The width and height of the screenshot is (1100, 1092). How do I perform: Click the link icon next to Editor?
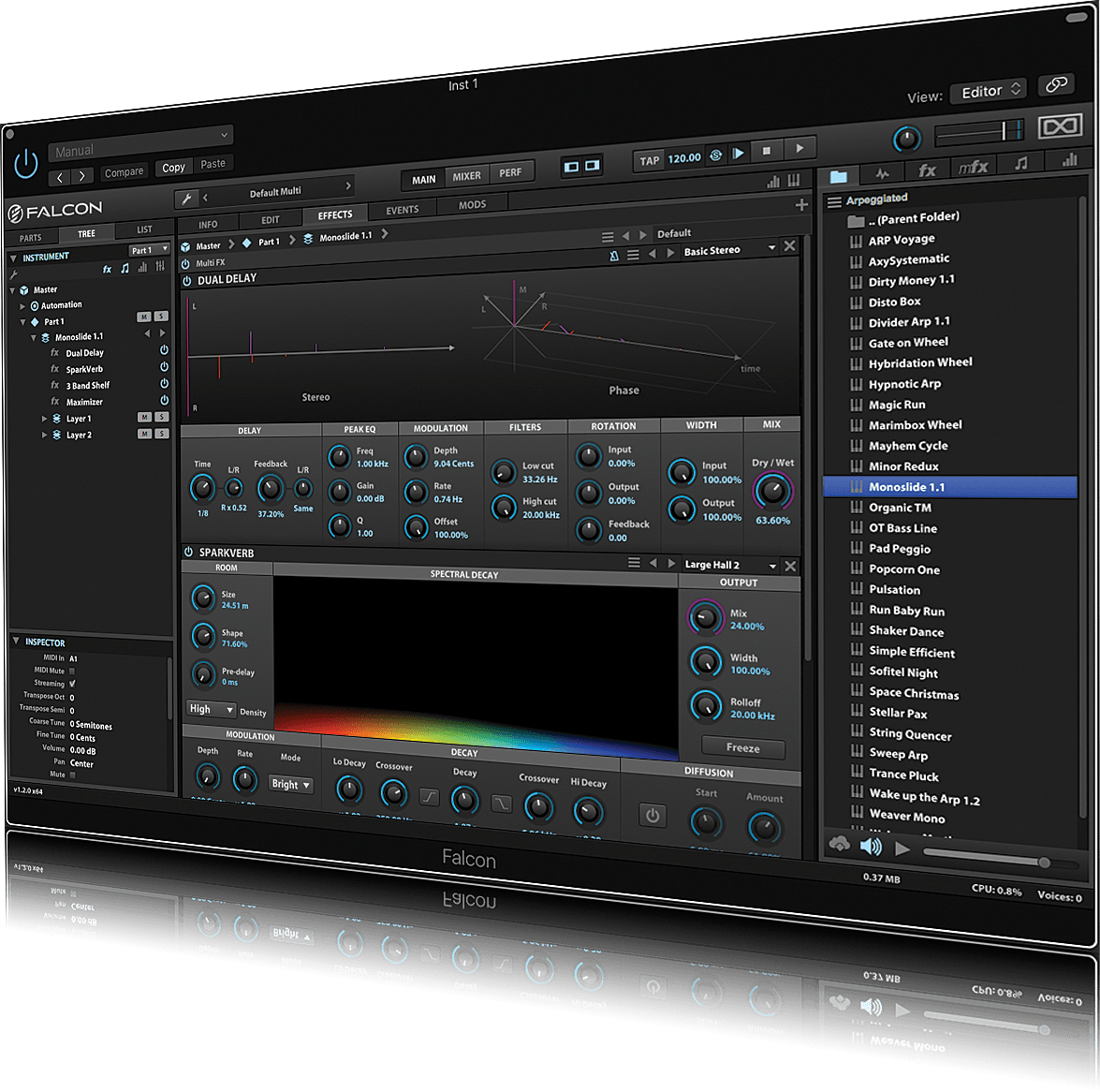point(1056,85)
